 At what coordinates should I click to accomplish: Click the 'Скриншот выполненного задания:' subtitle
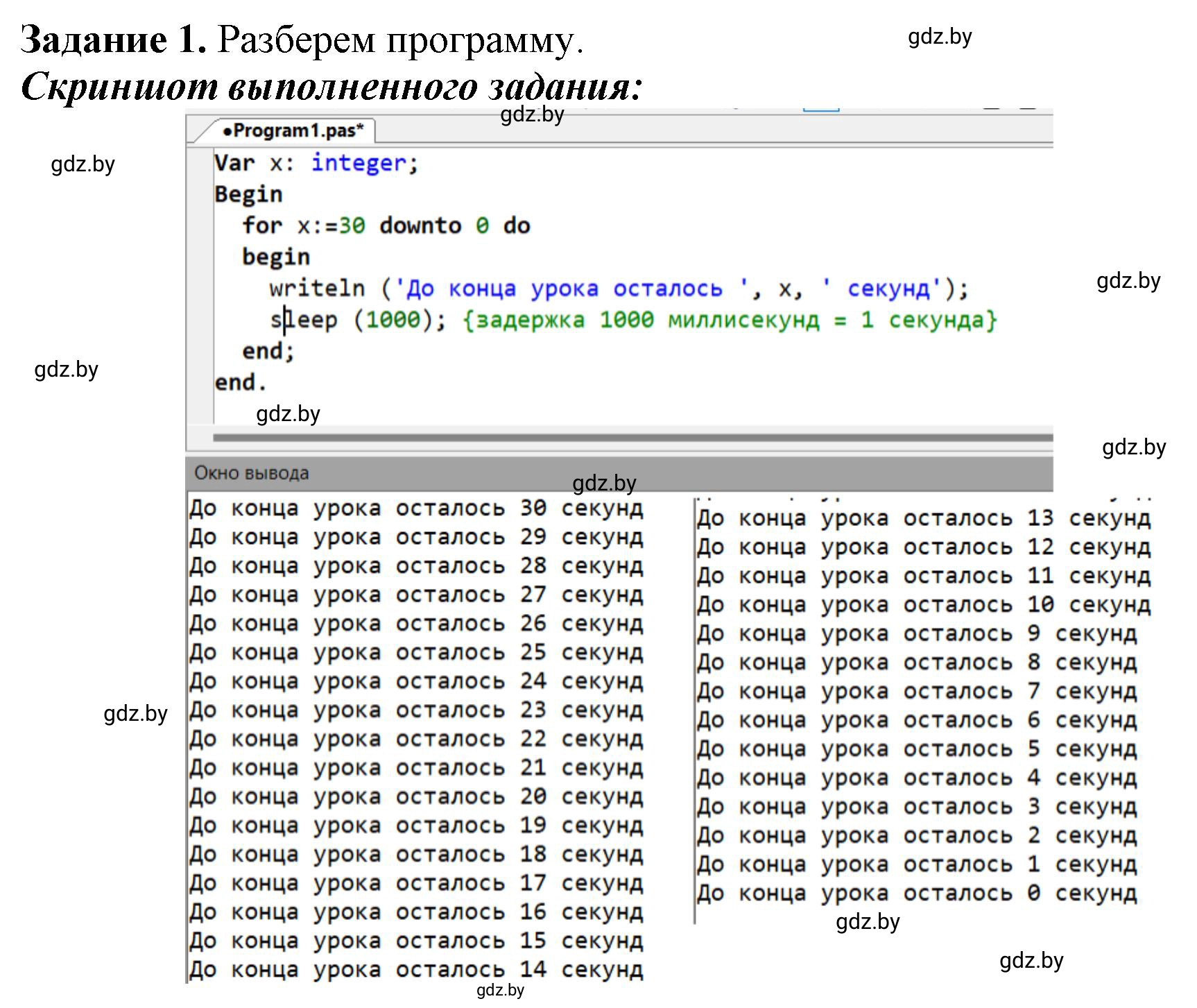point(332,87)
